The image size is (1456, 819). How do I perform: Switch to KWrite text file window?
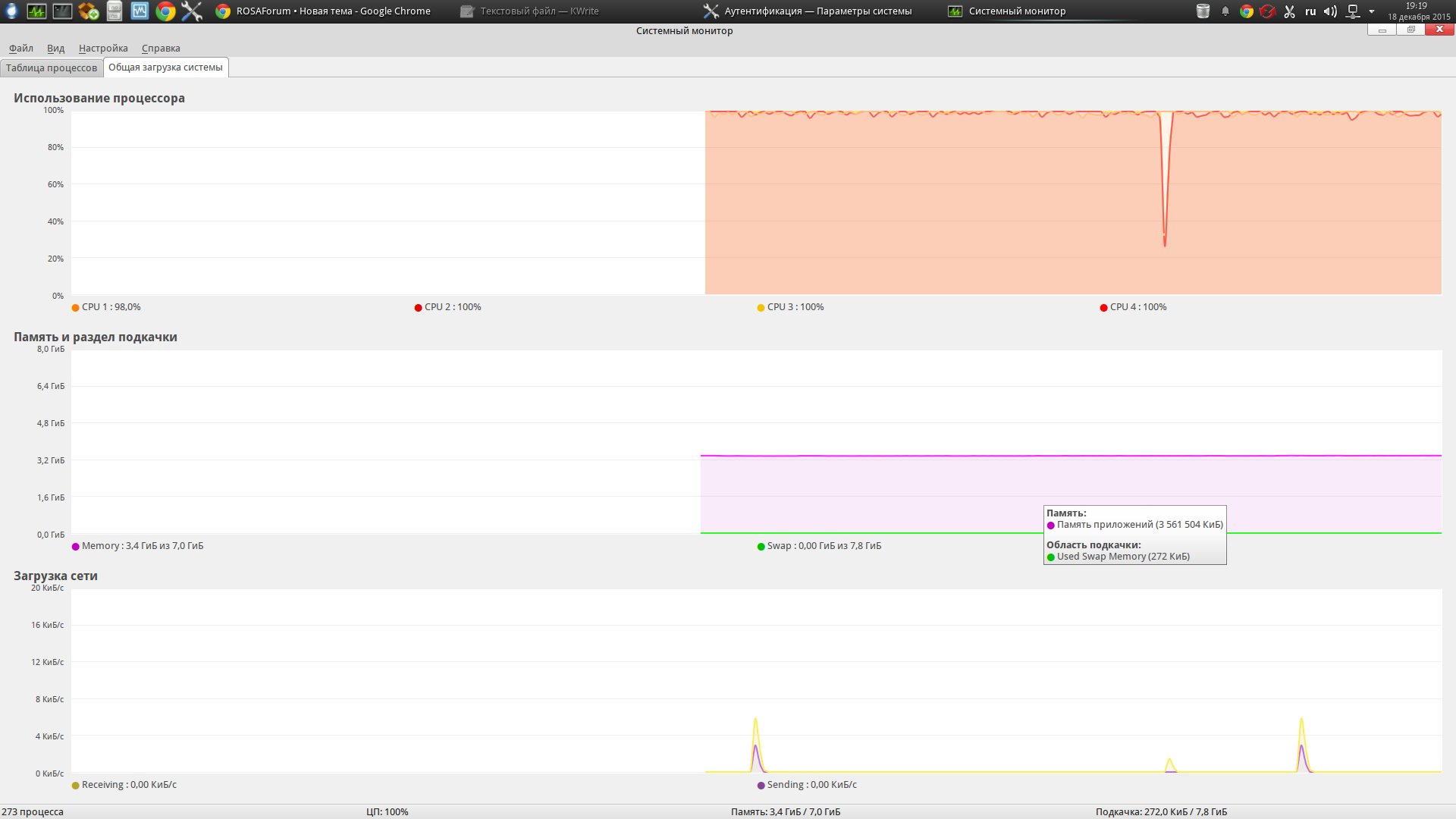[x=531, y=11]
